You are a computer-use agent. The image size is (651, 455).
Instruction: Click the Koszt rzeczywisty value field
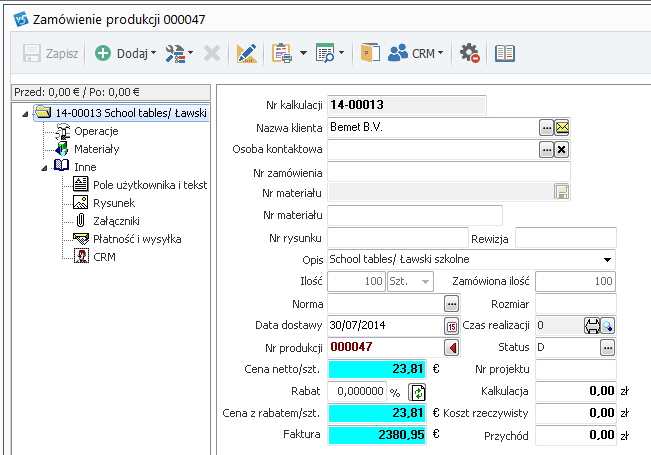[x=575, y=413]
